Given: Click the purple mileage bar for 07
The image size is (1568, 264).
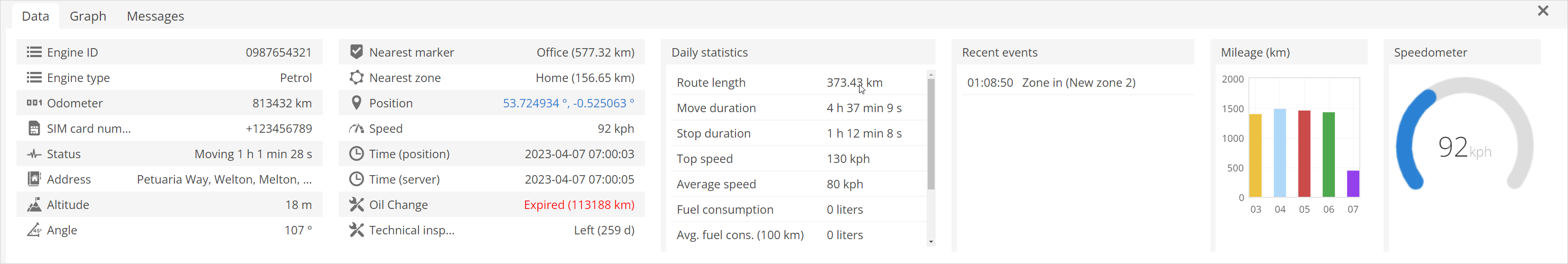Looking at the screenshot, I should 1353,184.
